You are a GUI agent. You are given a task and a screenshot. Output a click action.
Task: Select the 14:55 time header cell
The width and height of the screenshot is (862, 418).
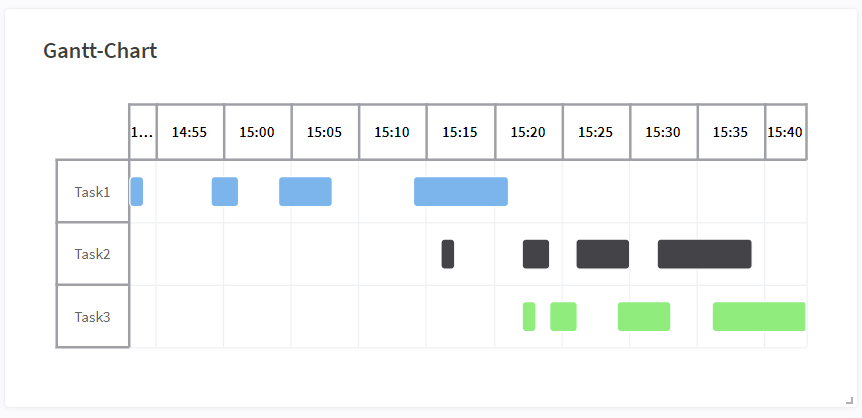click(x=190, y=132)
